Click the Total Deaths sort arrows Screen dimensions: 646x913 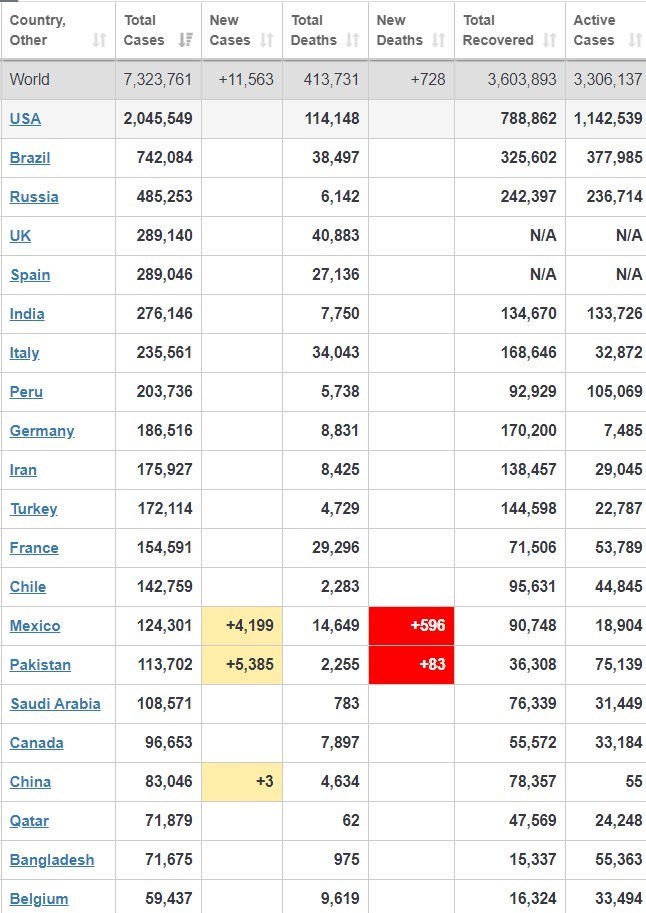(x=352, y=40)
